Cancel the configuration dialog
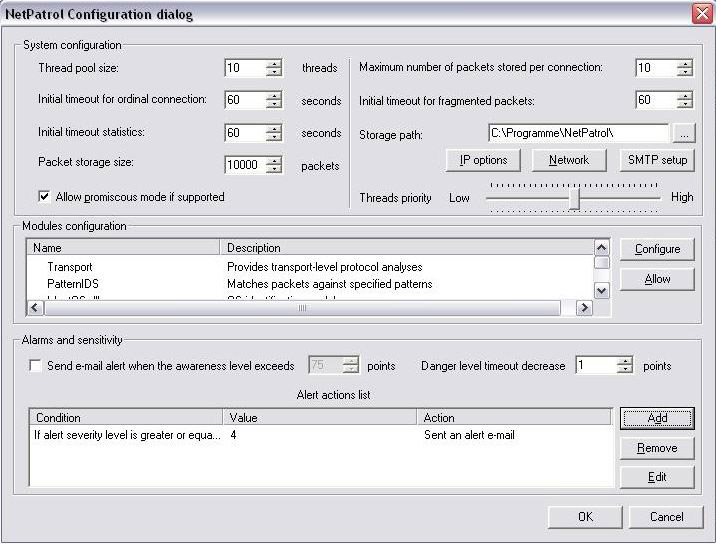716x544 pixels. (666, 517)
